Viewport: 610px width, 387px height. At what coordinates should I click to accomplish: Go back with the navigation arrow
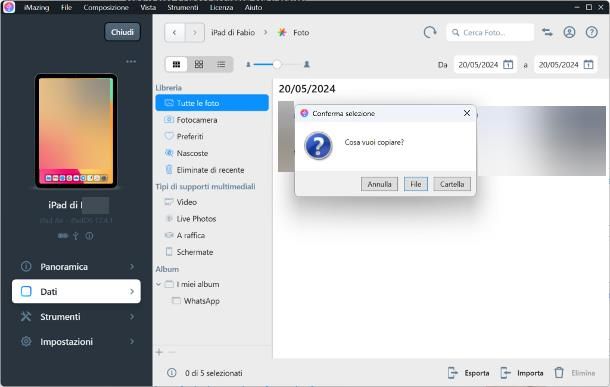tap(174, 33)
